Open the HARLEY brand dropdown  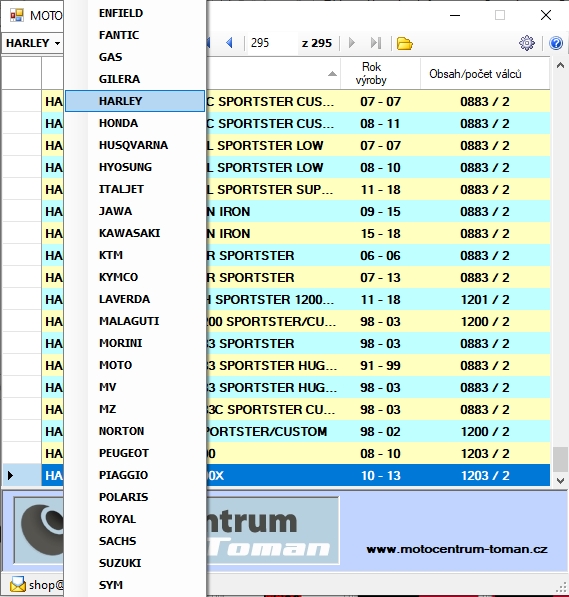point(33,43)
